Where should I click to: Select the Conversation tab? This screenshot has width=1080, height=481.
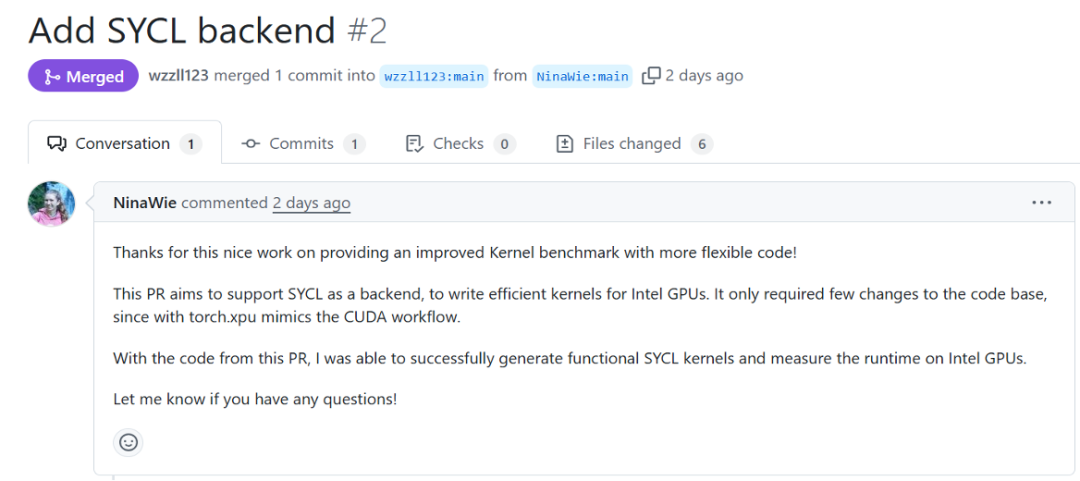coord(125,143)
